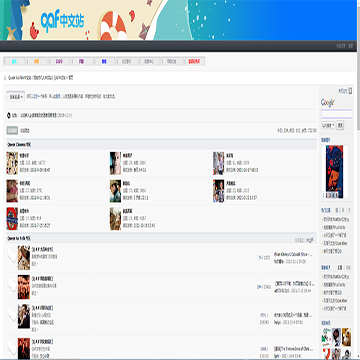The image size is (360, 360).
Task: Click the small icon at breadcrumb start
Action: [5, 78]
